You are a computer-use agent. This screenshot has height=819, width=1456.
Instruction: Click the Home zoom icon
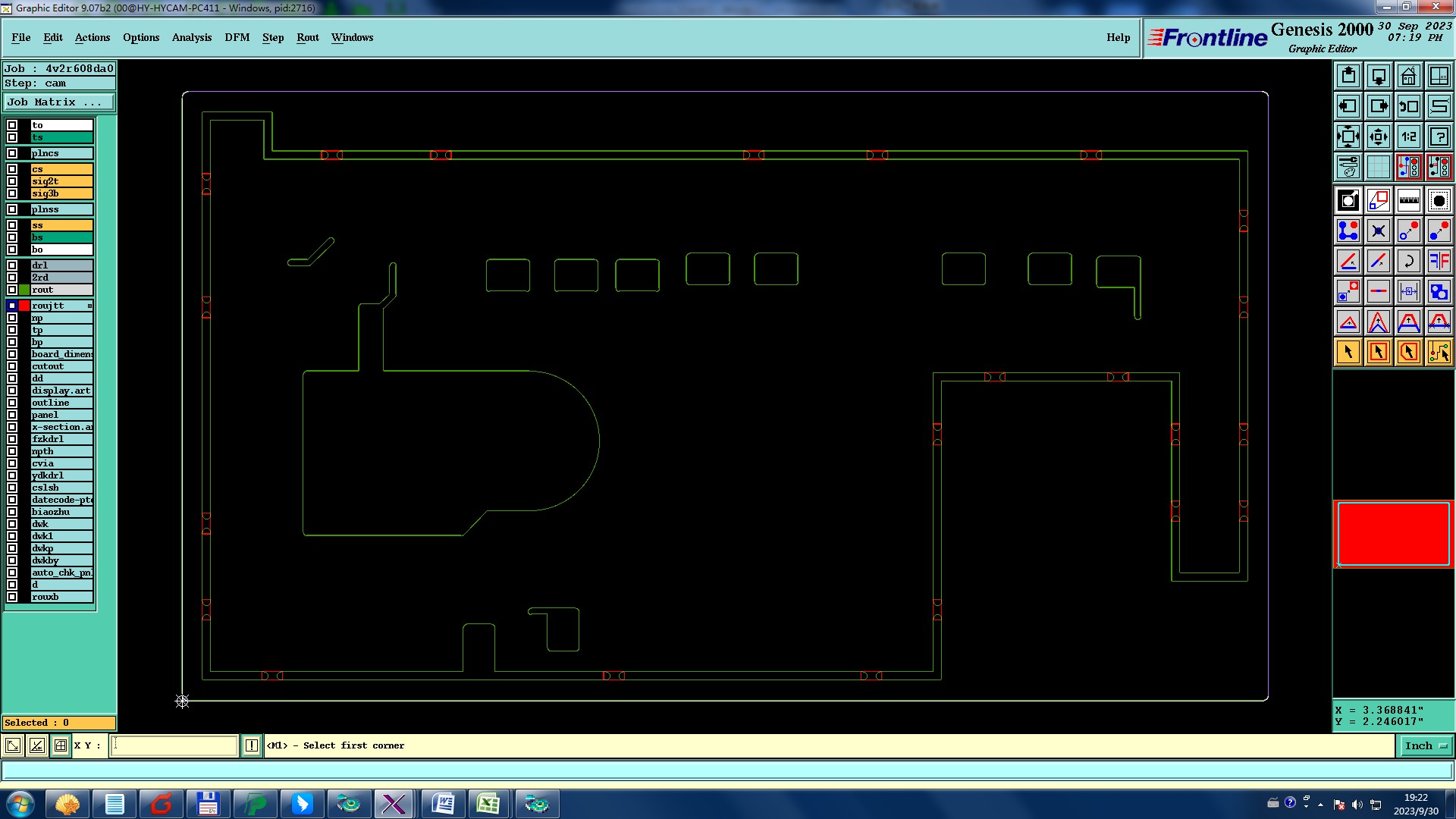(1408, 76)
